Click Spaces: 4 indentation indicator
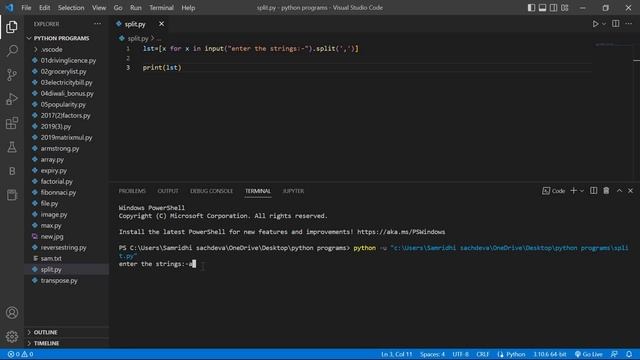This screenshot has height=360, width=640. point(432,354)
